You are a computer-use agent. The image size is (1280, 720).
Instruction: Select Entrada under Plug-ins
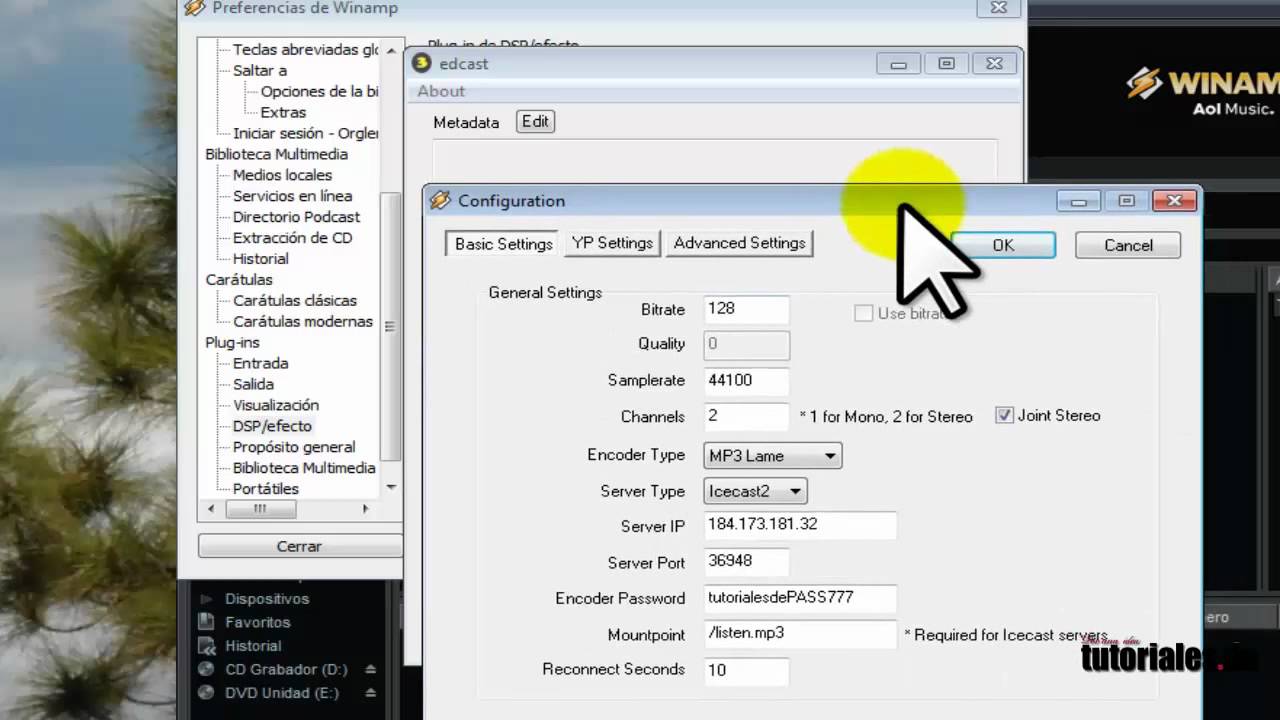pyautogui.click(x=260, y=363)
